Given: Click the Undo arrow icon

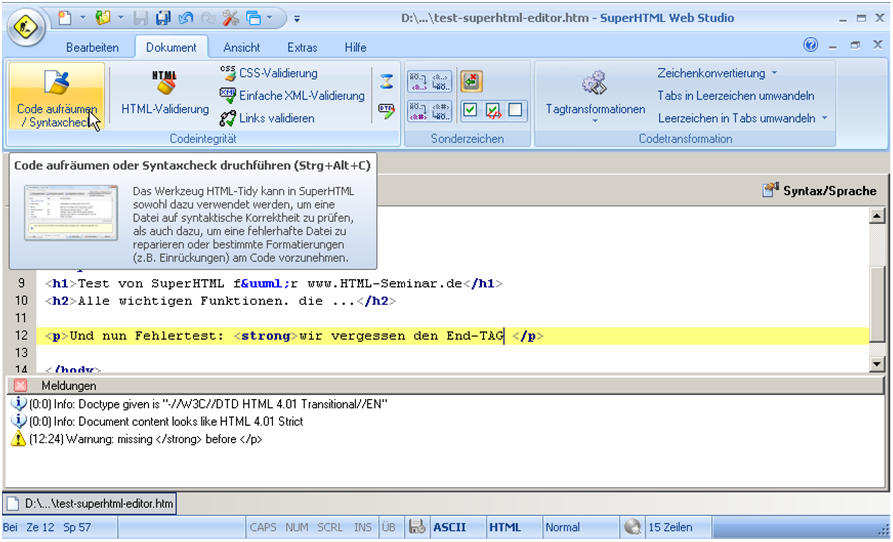Looking at the screenshot, I should tap(186, 18).
